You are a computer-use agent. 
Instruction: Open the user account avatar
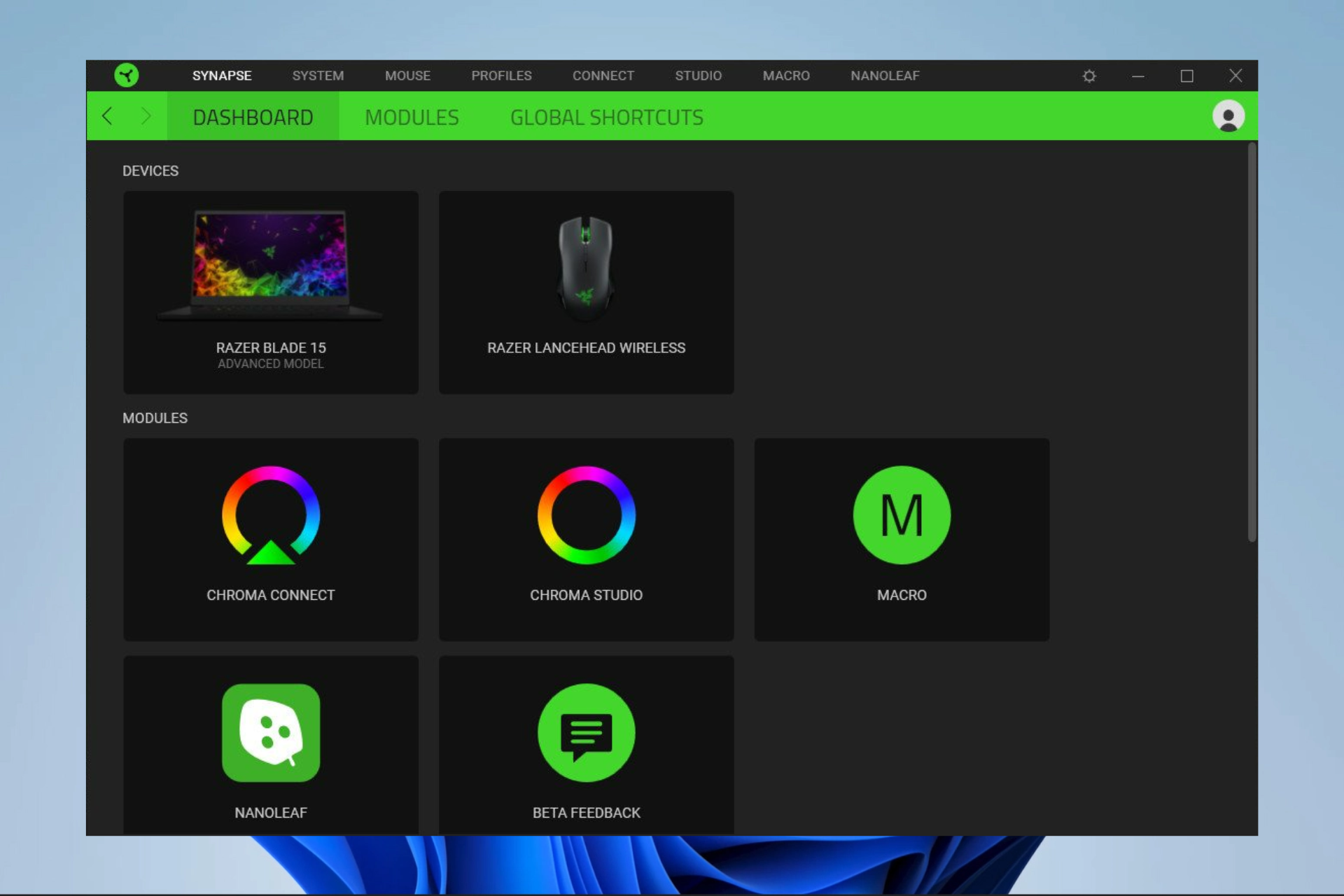point(1228,115)
